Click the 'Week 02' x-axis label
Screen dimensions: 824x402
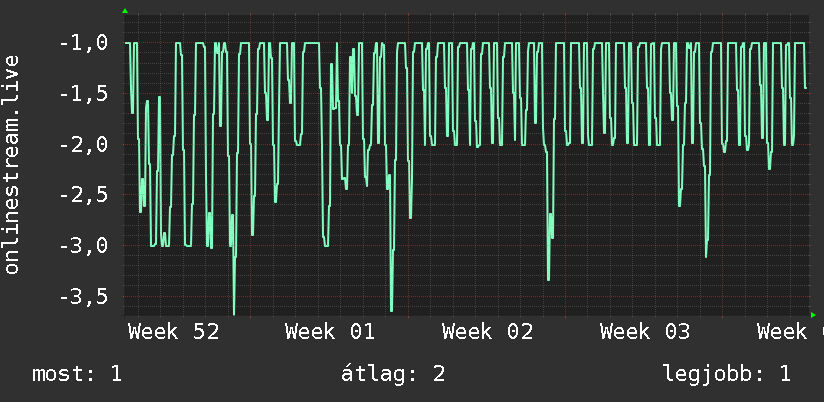(487, 332)
